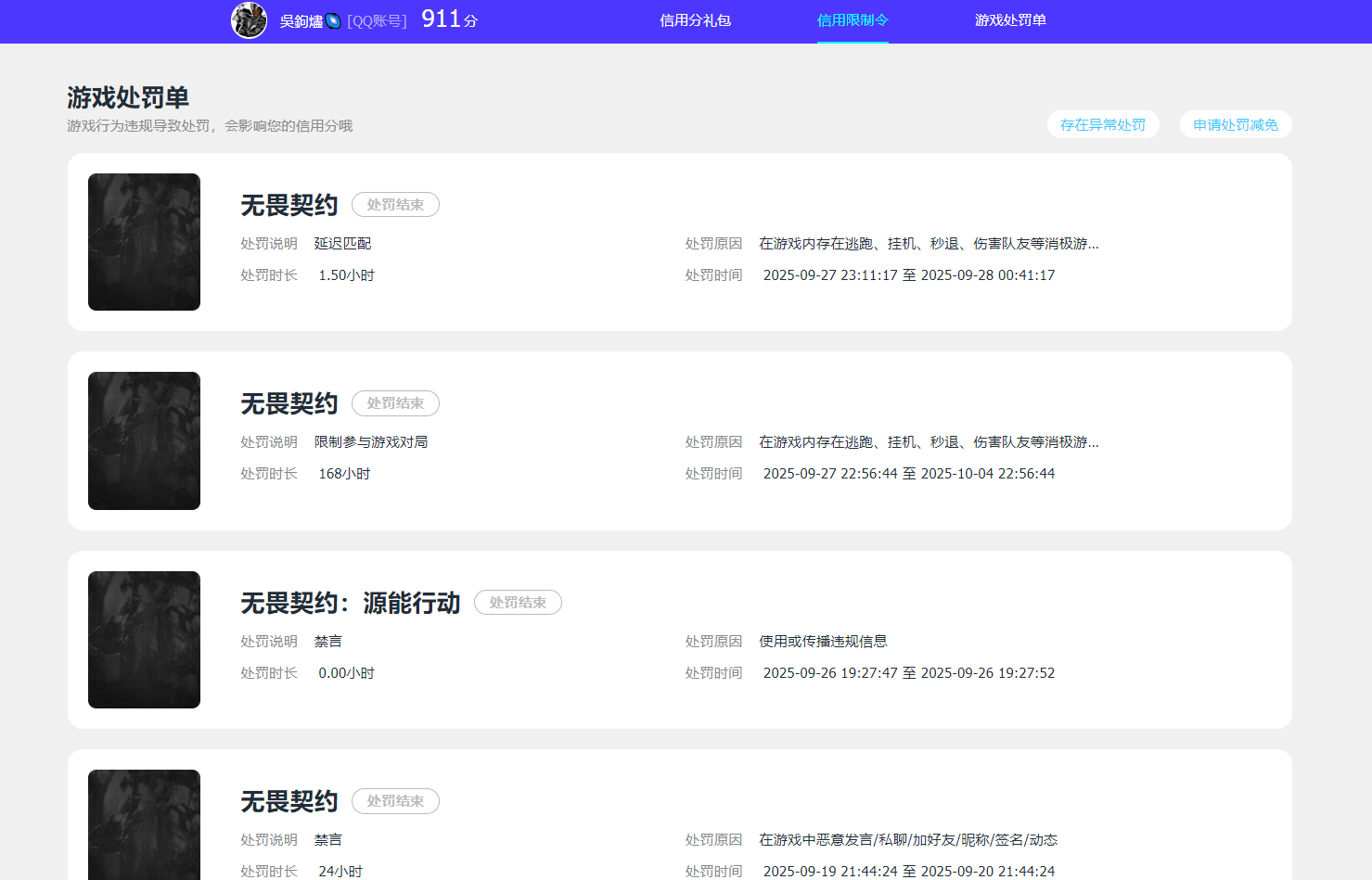
Task: Click the 存在异常处罚 button
Action: [x=1103, y=123]
